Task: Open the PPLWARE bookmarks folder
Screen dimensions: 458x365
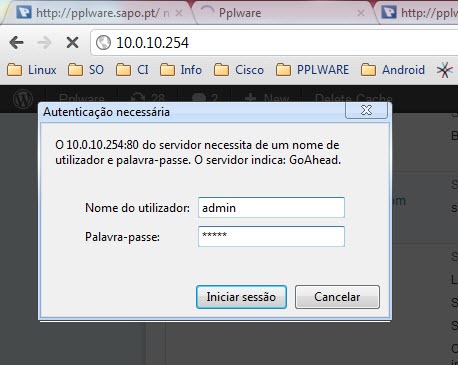Action: click(313, 70)
